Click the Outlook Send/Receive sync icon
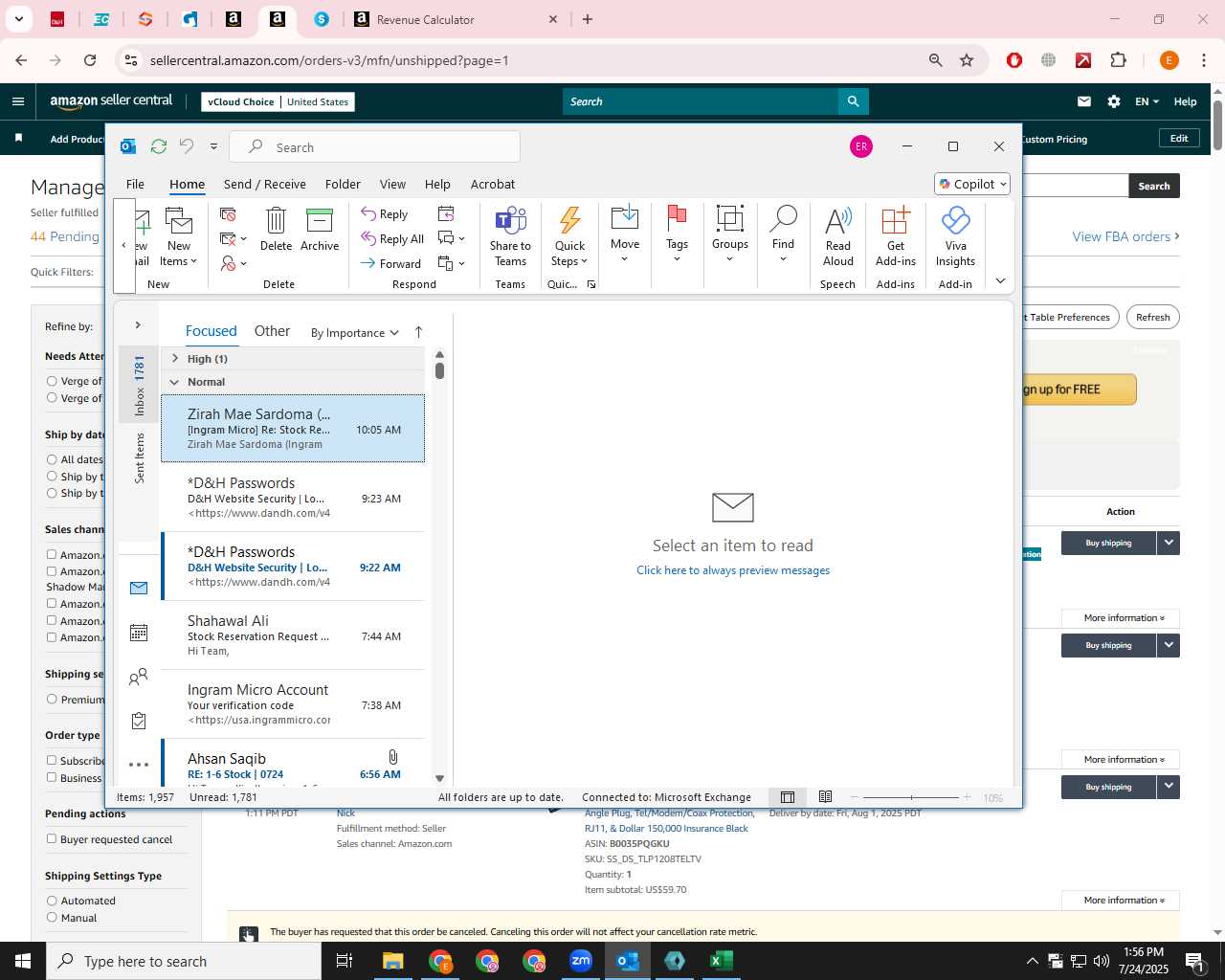Image resolution: width=1225 pixels, height=980 pixels. [159, 146]
